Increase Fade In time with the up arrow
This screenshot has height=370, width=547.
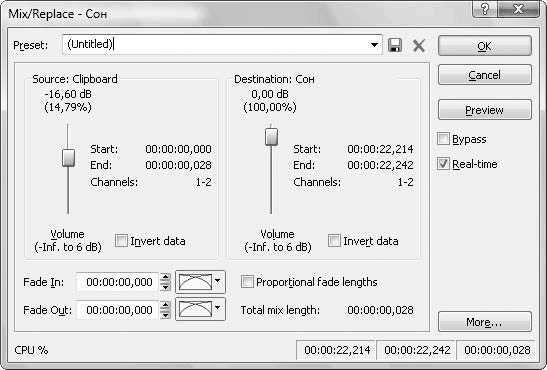165,278
